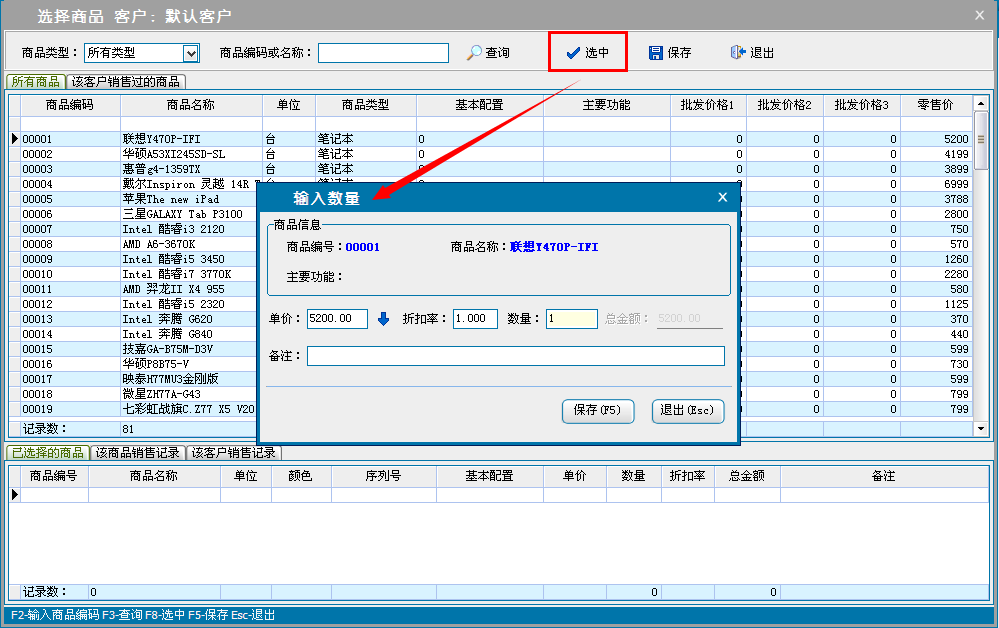Switch to 该客户销售过的商品 tab

click(126, 82)
